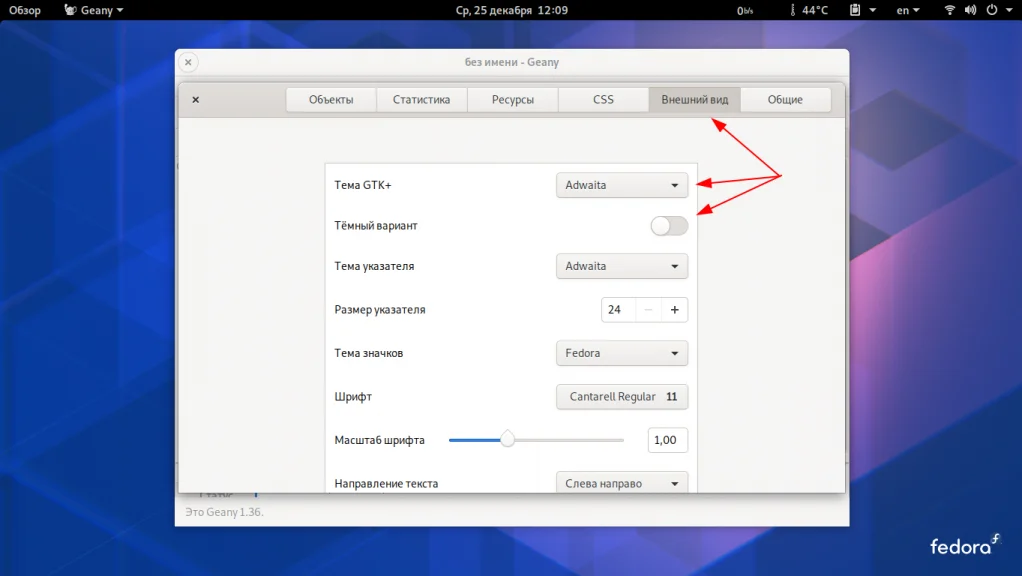Image resolution: width=1022 pixels, height=576 pixels.
Task: Open the Направление текста dropdown
Action: (x=622, y=483)
